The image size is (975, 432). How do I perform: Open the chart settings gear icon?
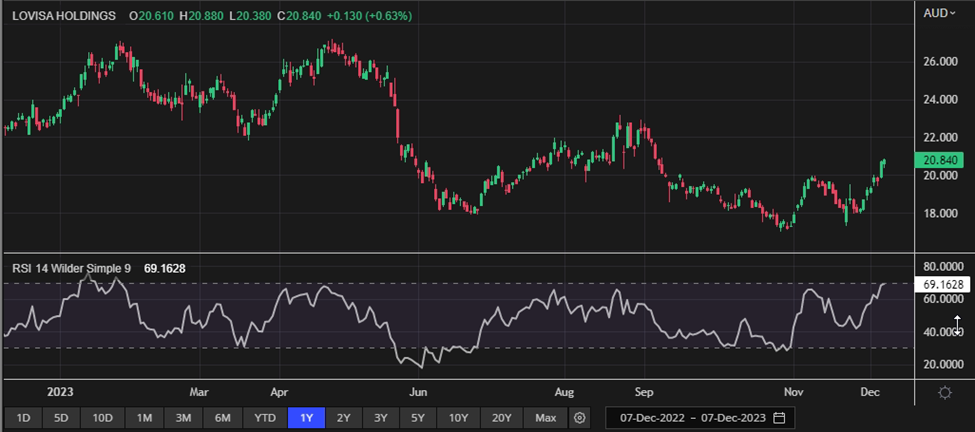coord(945,393)
